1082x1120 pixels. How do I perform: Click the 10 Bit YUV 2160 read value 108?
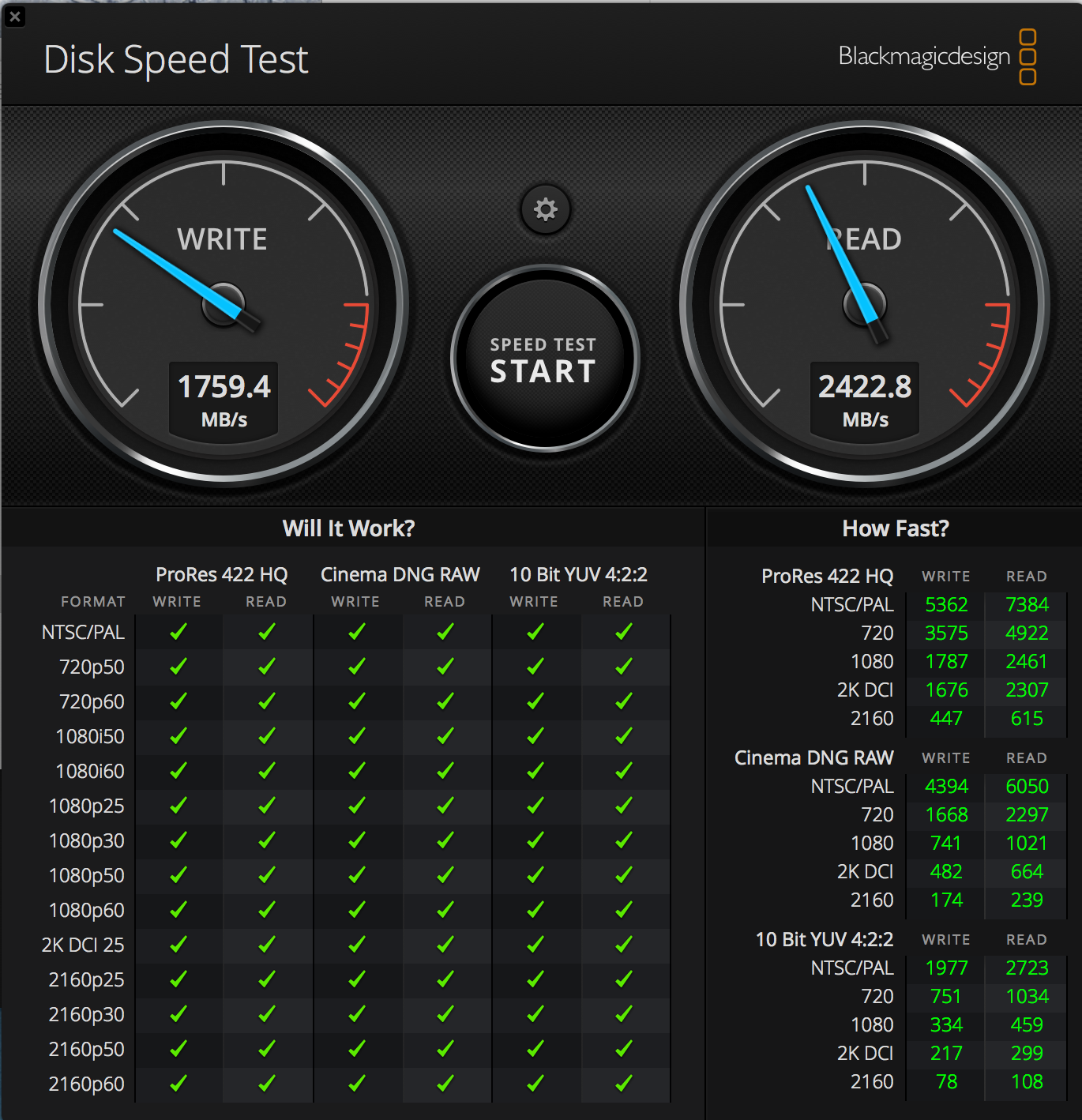coord(1027,1082)
